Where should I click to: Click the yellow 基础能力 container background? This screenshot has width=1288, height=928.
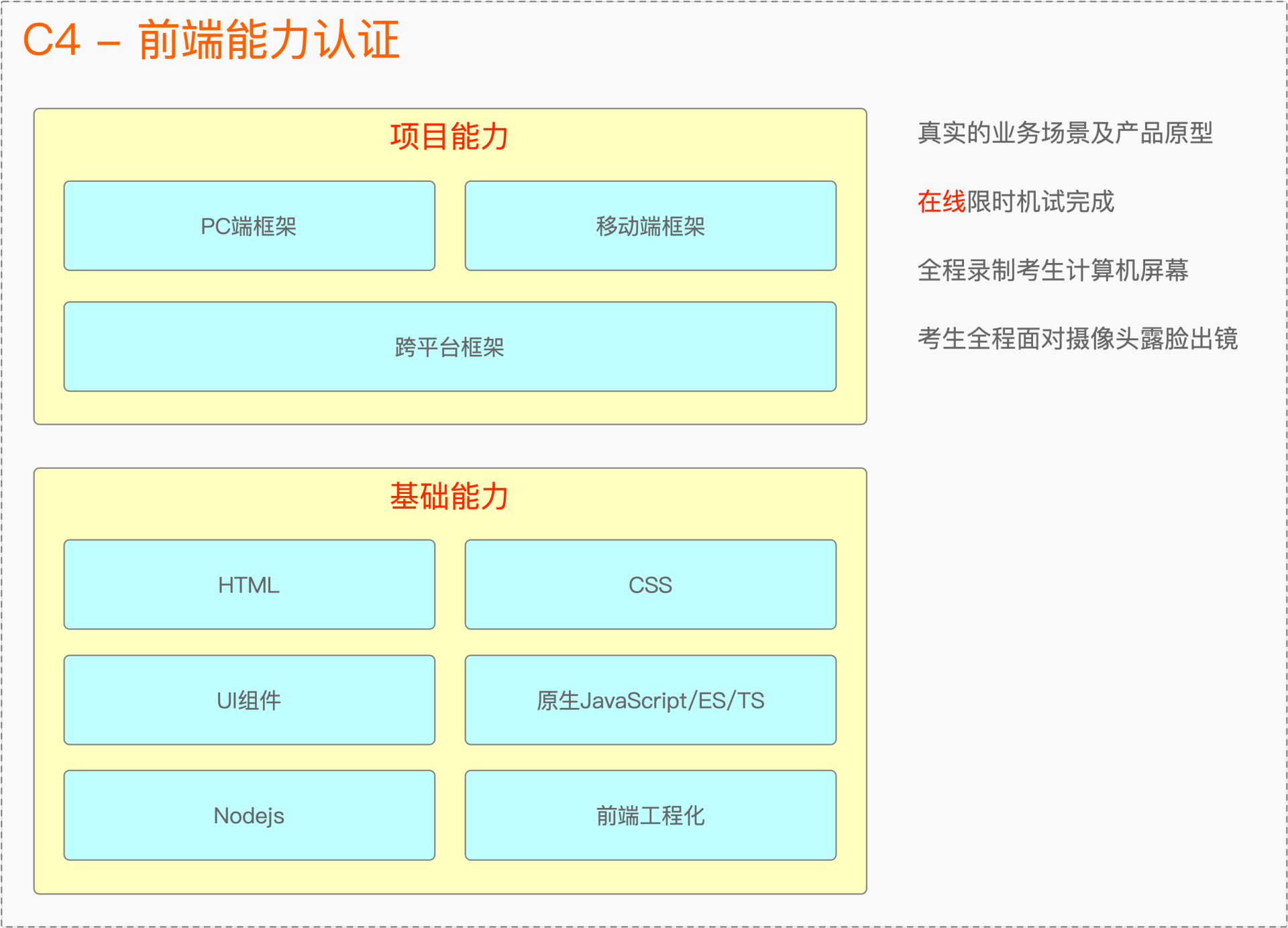click(450, 878)
